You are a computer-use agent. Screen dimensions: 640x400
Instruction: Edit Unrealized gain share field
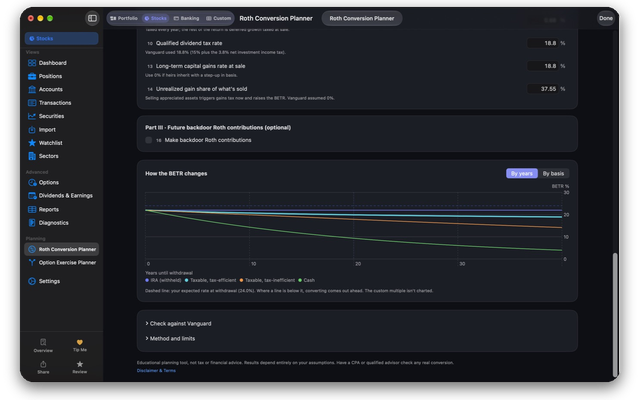point(542,89)
